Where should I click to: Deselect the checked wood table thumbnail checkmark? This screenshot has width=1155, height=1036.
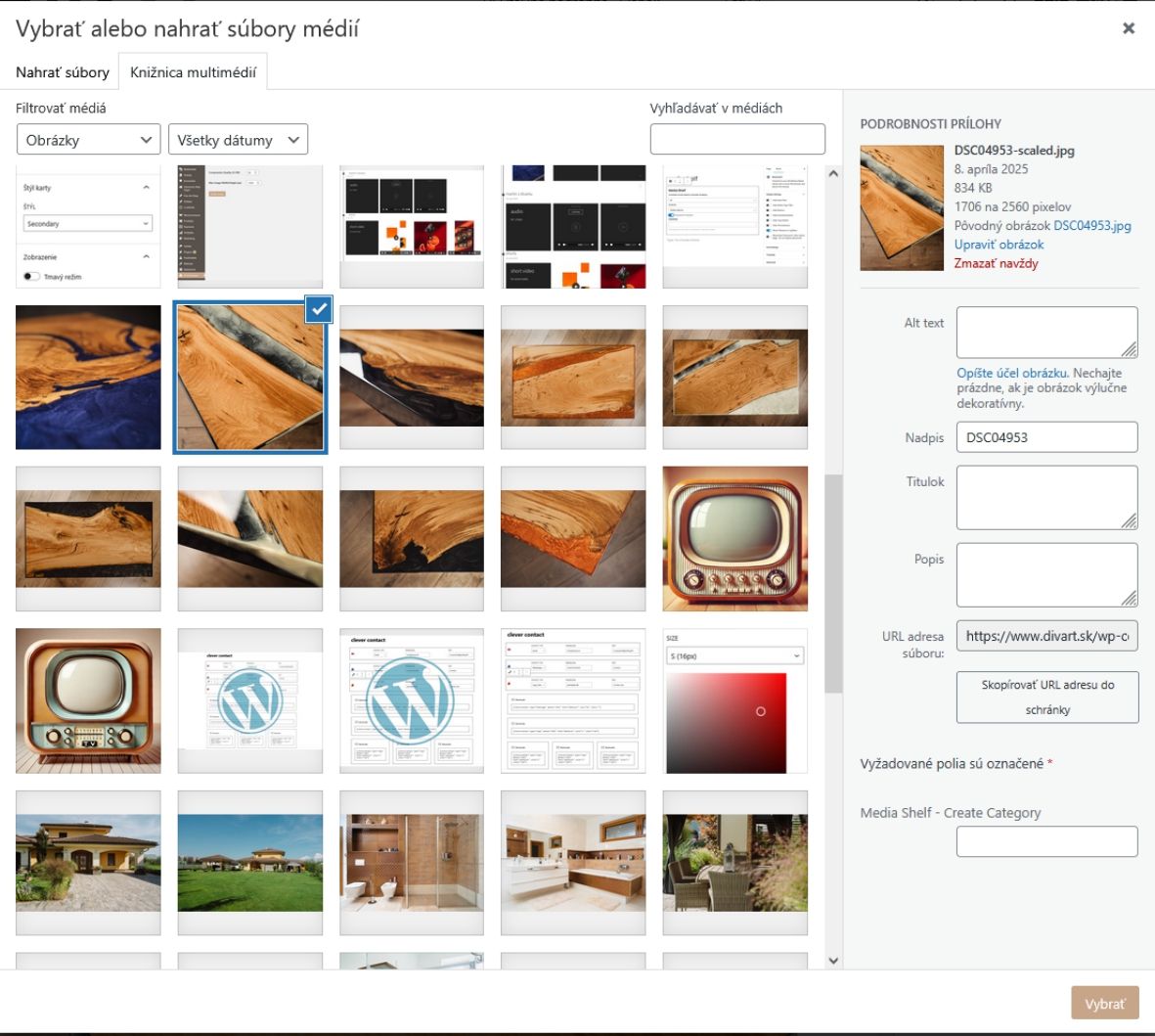coord(319,309)
